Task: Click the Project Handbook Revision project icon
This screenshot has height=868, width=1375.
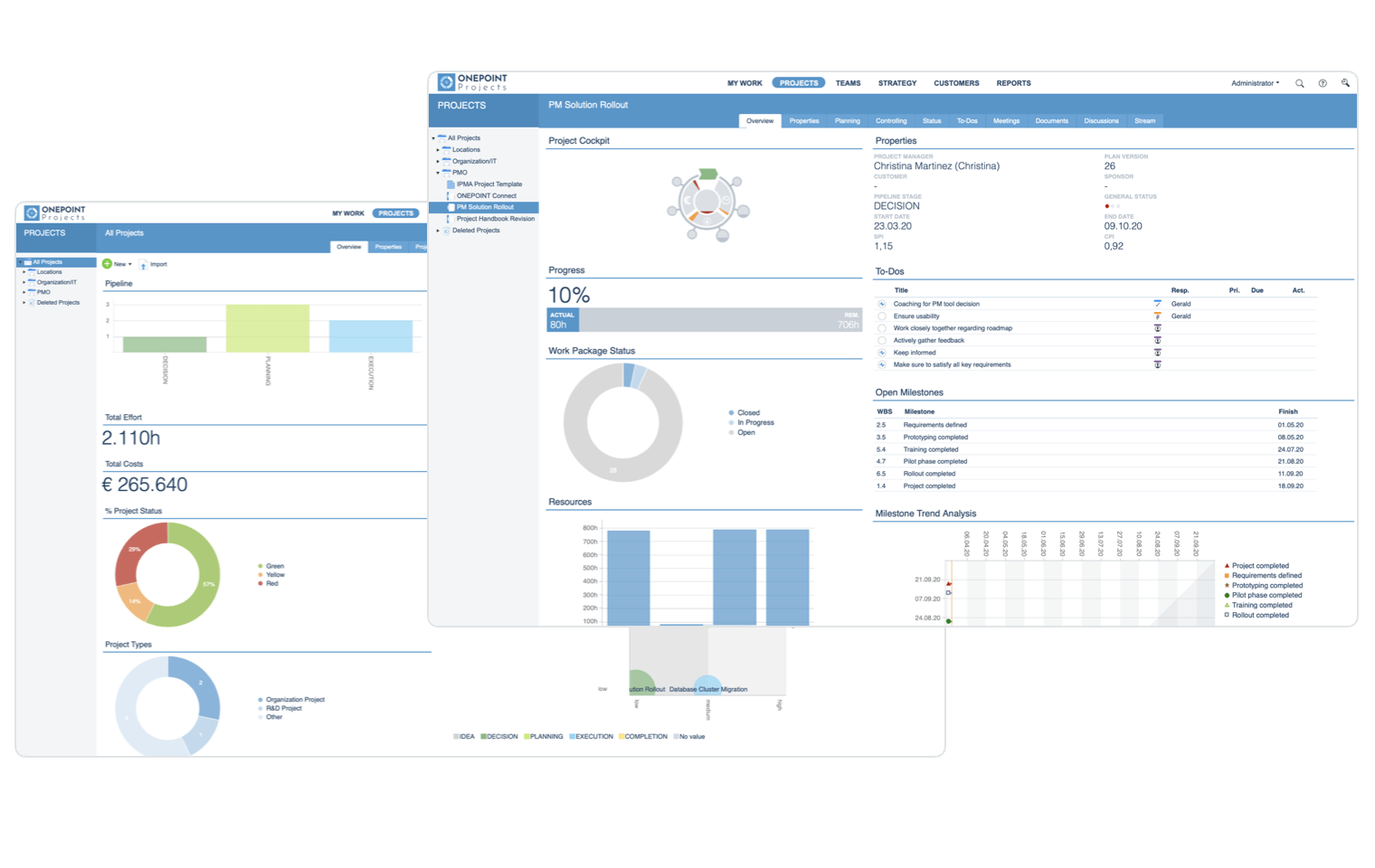Action: (450, 219)
